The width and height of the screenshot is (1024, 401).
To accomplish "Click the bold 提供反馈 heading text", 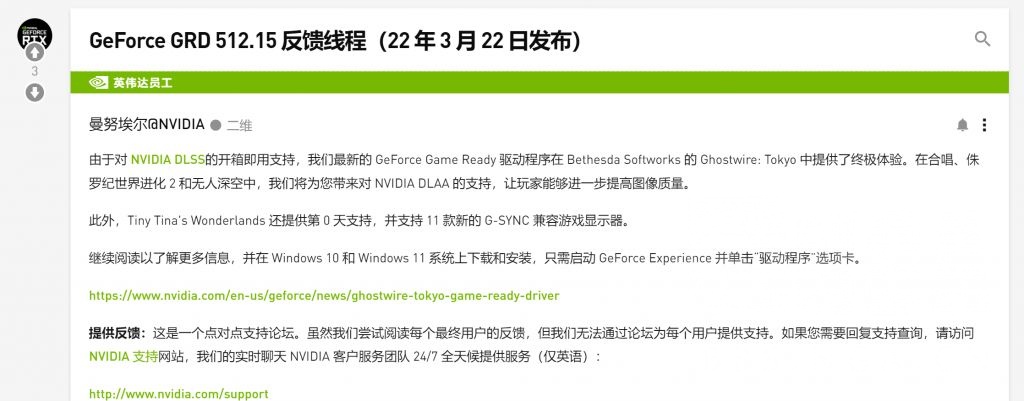I will (x=117, y=332).
